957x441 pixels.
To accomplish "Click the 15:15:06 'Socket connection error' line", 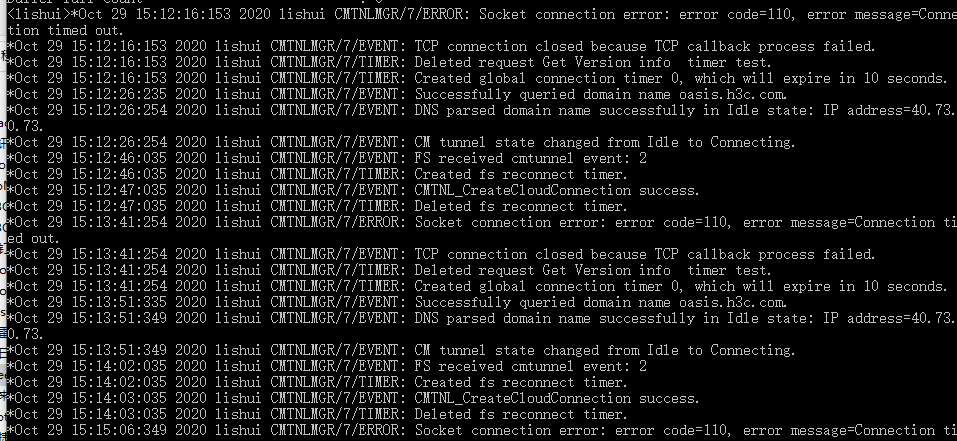I will pyautogui.click(x=680, y=430).
